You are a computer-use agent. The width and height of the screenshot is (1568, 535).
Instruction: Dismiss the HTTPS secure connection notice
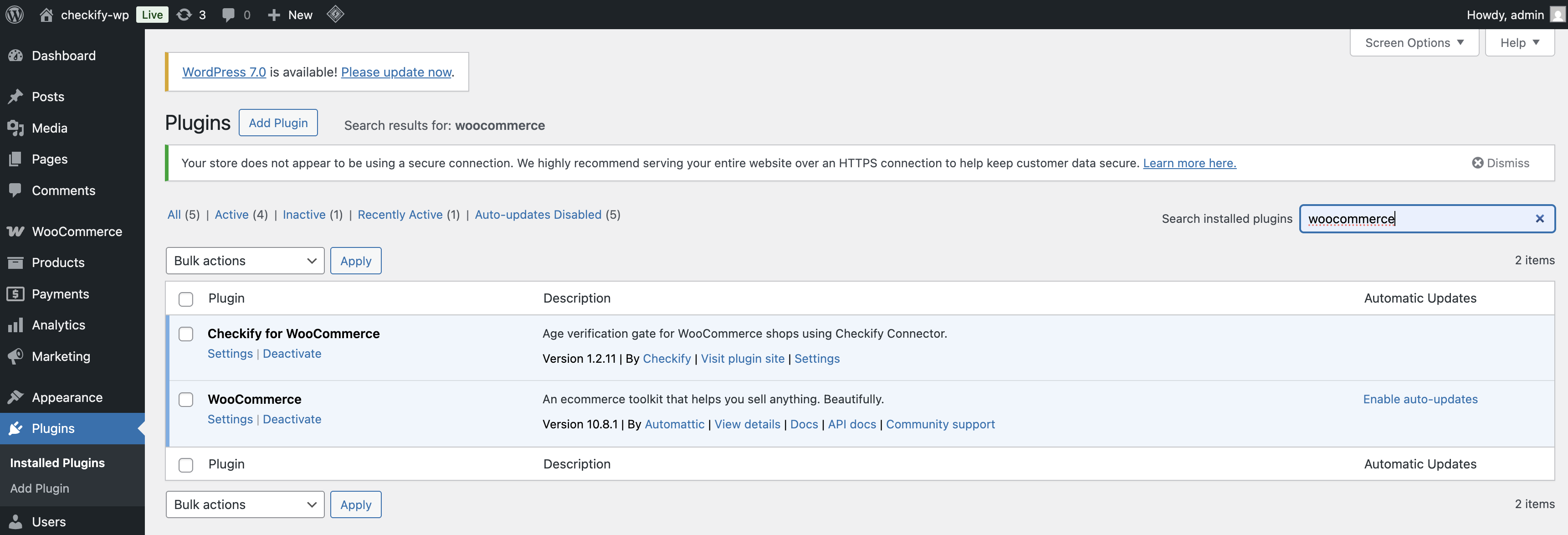pos(1500,163)
